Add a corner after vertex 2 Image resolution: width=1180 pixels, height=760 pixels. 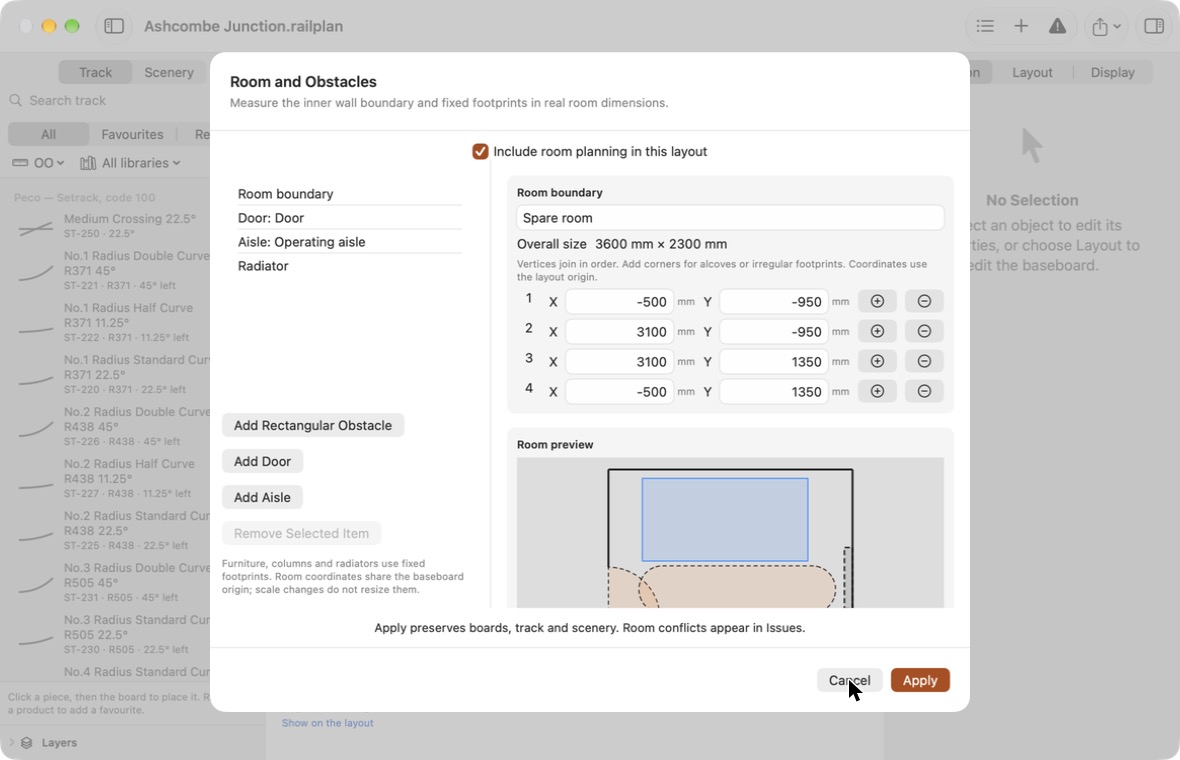877,331
